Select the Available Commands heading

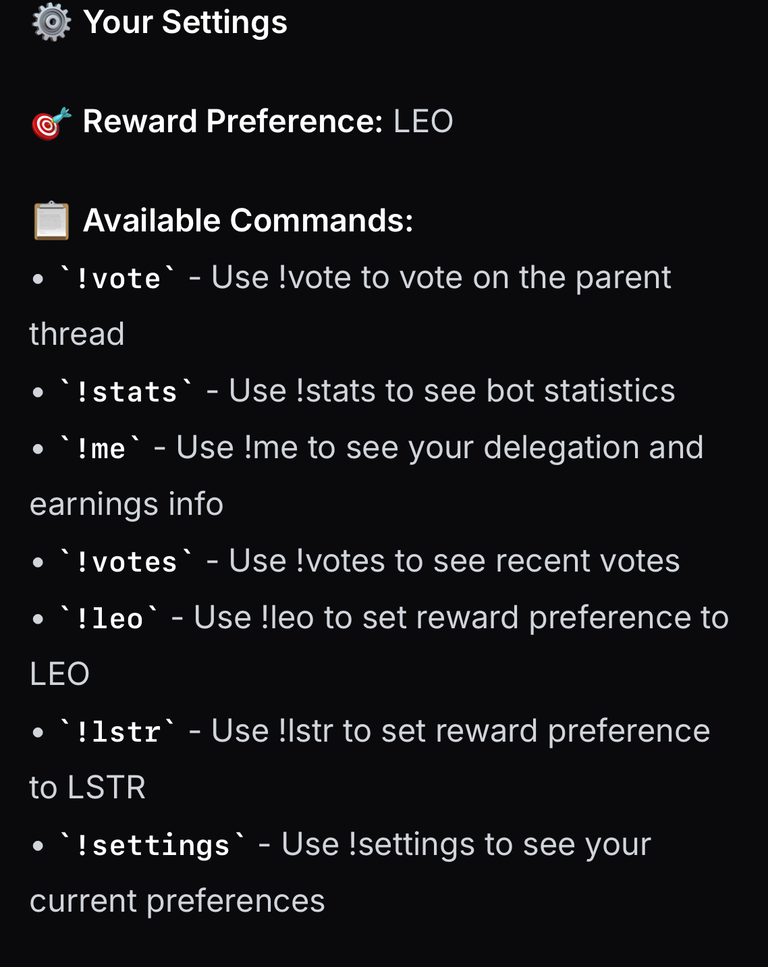[x=248, y=220]
